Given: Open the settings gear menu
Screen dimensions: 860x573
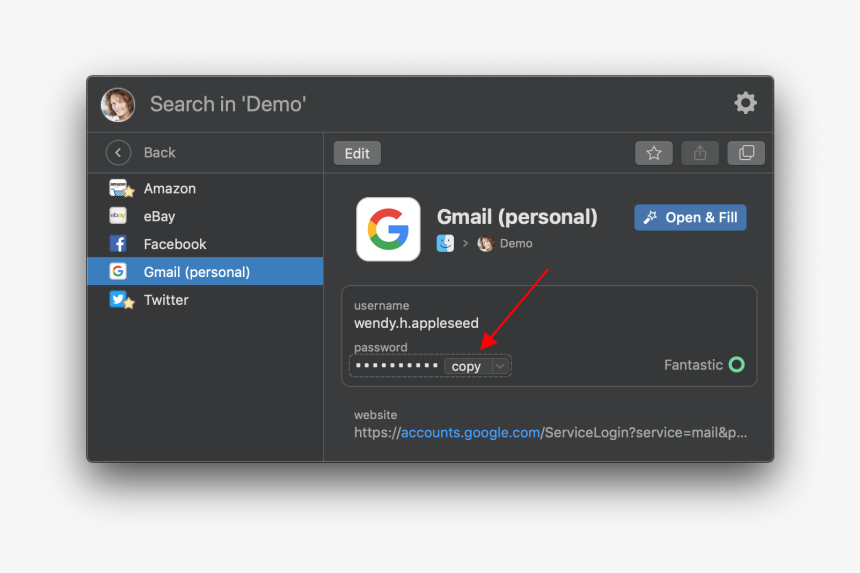Looking at the screenshot, I should coord(745,103).
